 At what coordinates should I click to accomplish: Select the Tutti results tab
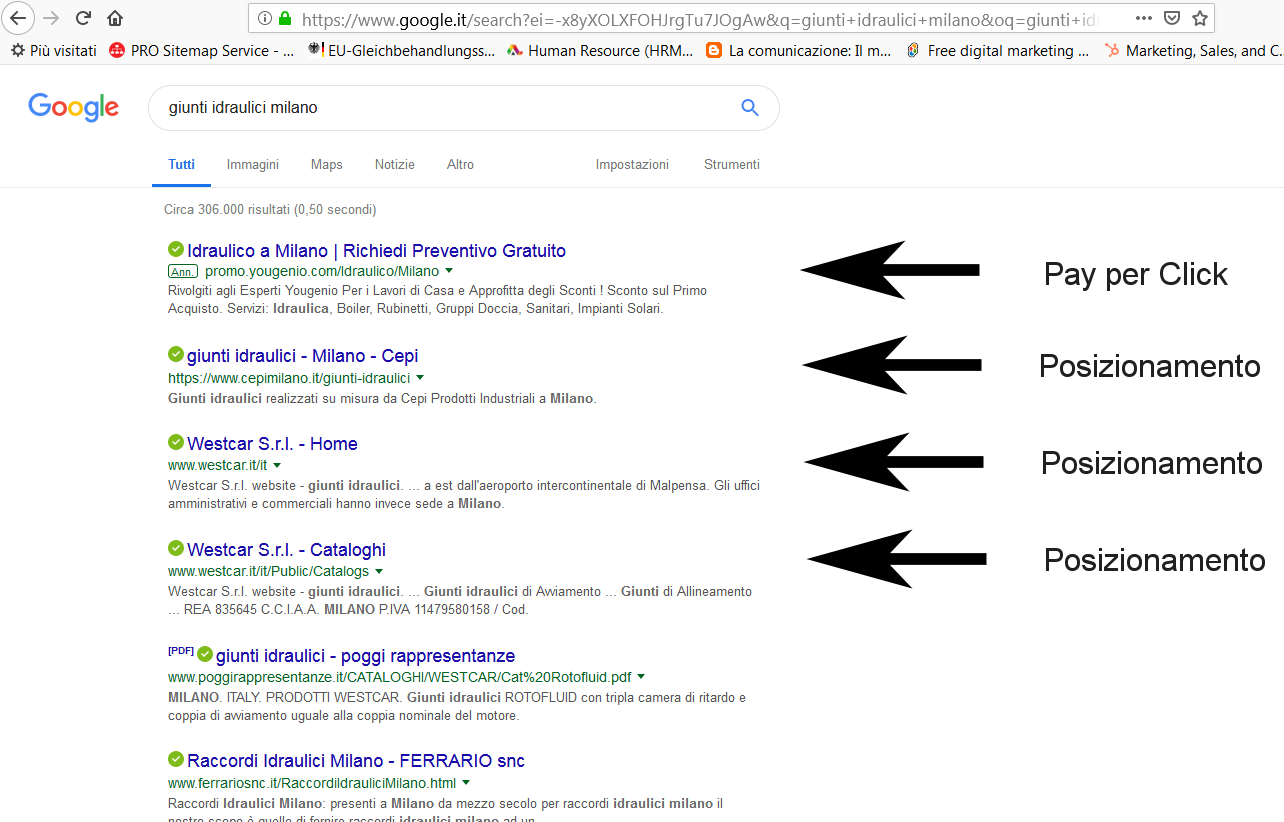[182, 164]
